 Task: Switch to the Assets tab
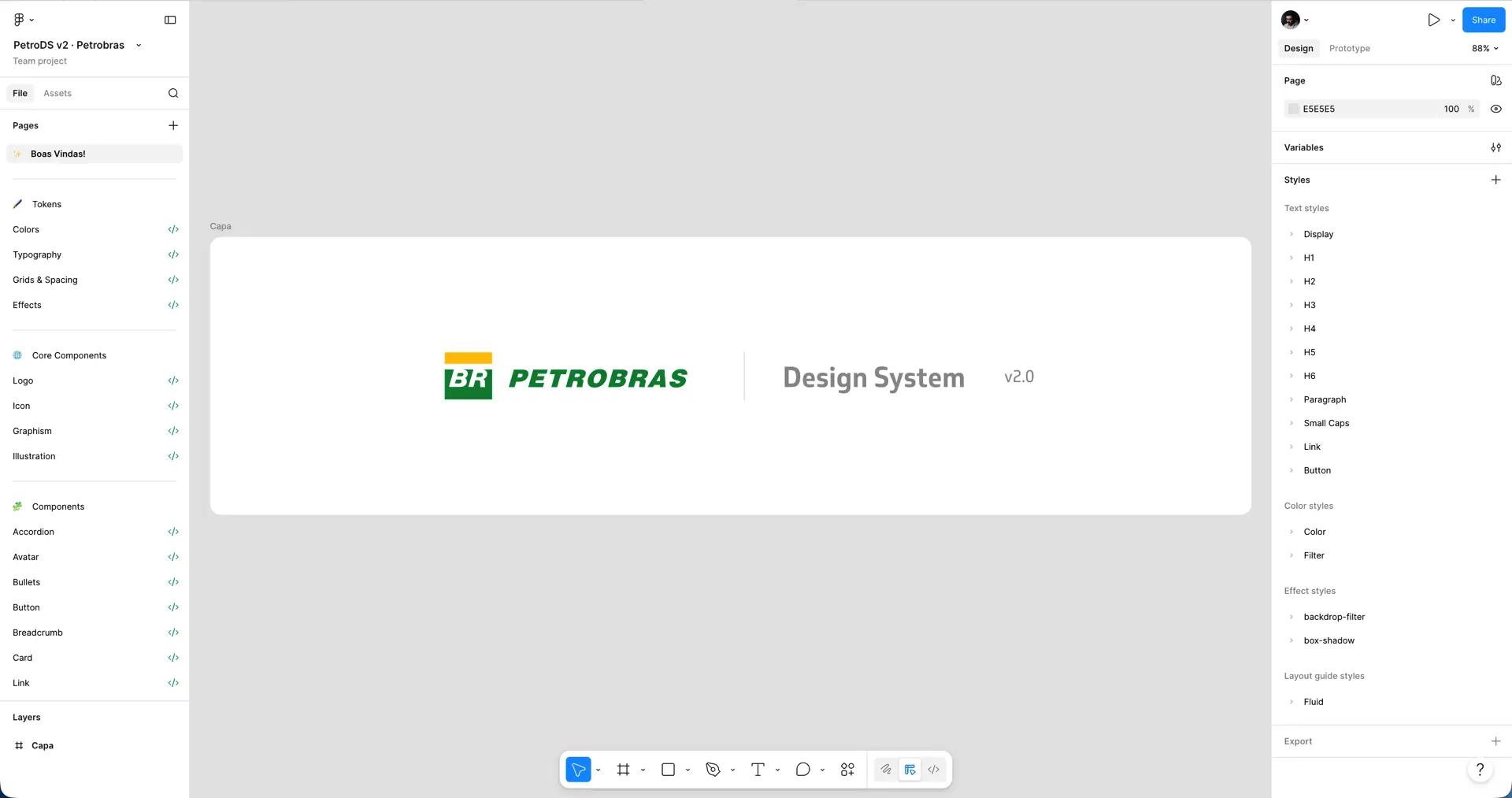pos(57,93)
